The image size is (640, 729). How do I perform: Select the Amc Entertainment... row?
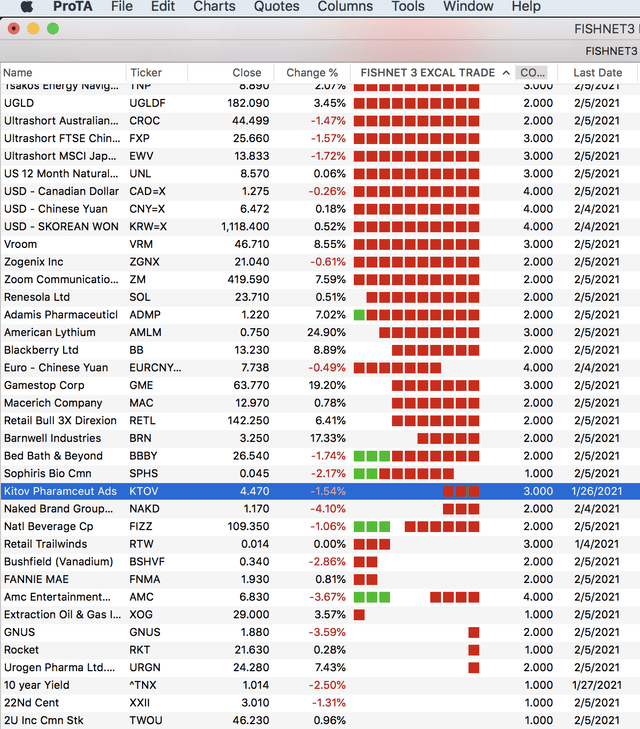click(320, 597)
